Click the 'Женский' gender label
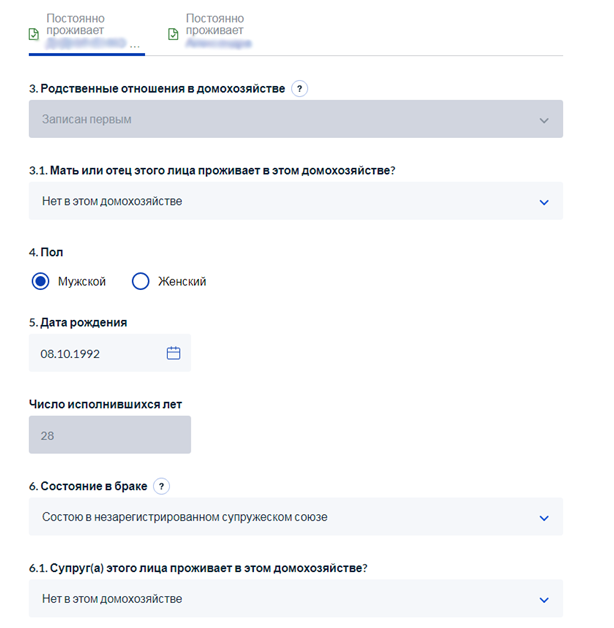Viewport: 614px width, 628px height. (182, 281)
